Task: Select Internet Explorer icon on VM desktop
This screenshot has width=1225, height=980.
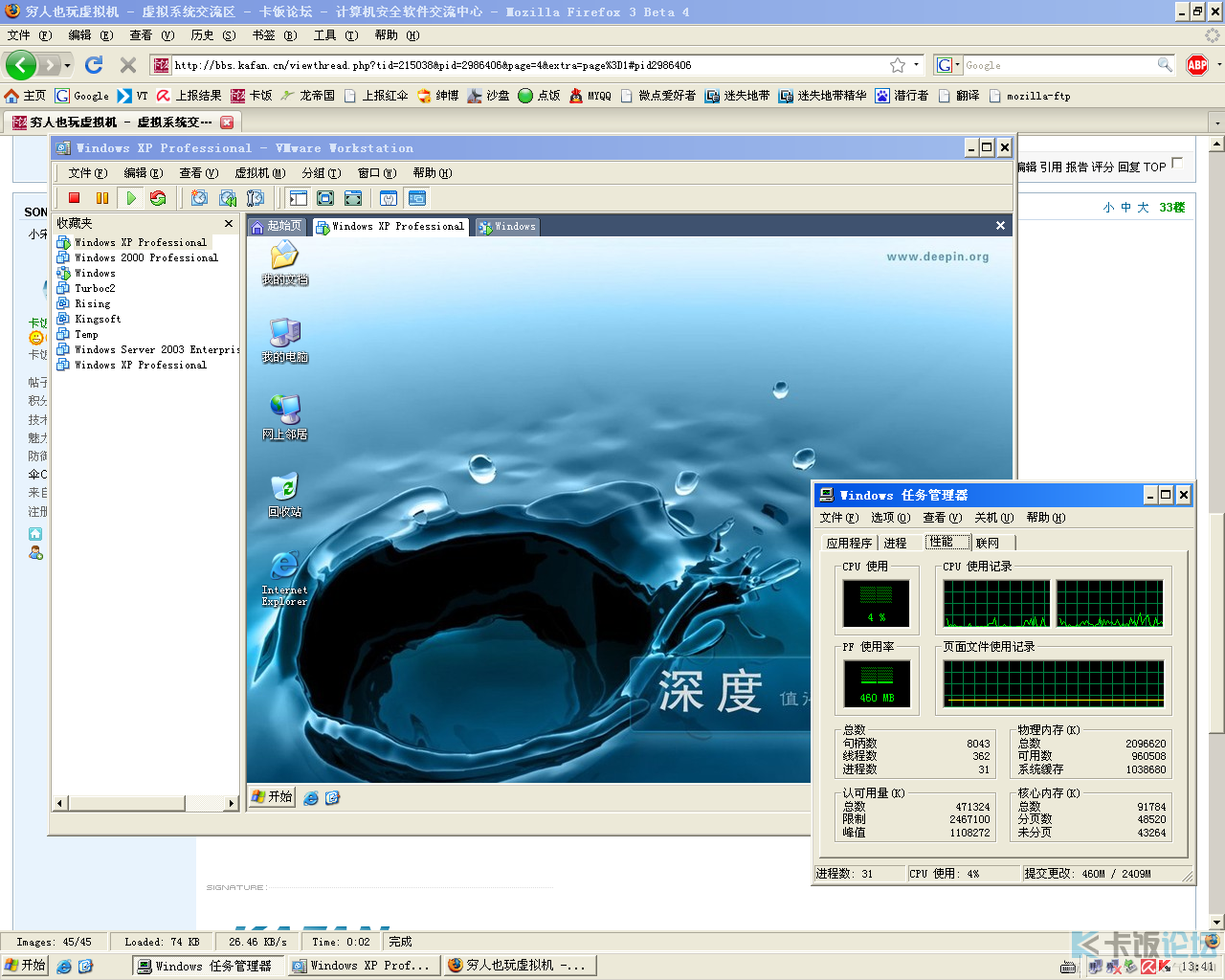Action: coord(285,578)
